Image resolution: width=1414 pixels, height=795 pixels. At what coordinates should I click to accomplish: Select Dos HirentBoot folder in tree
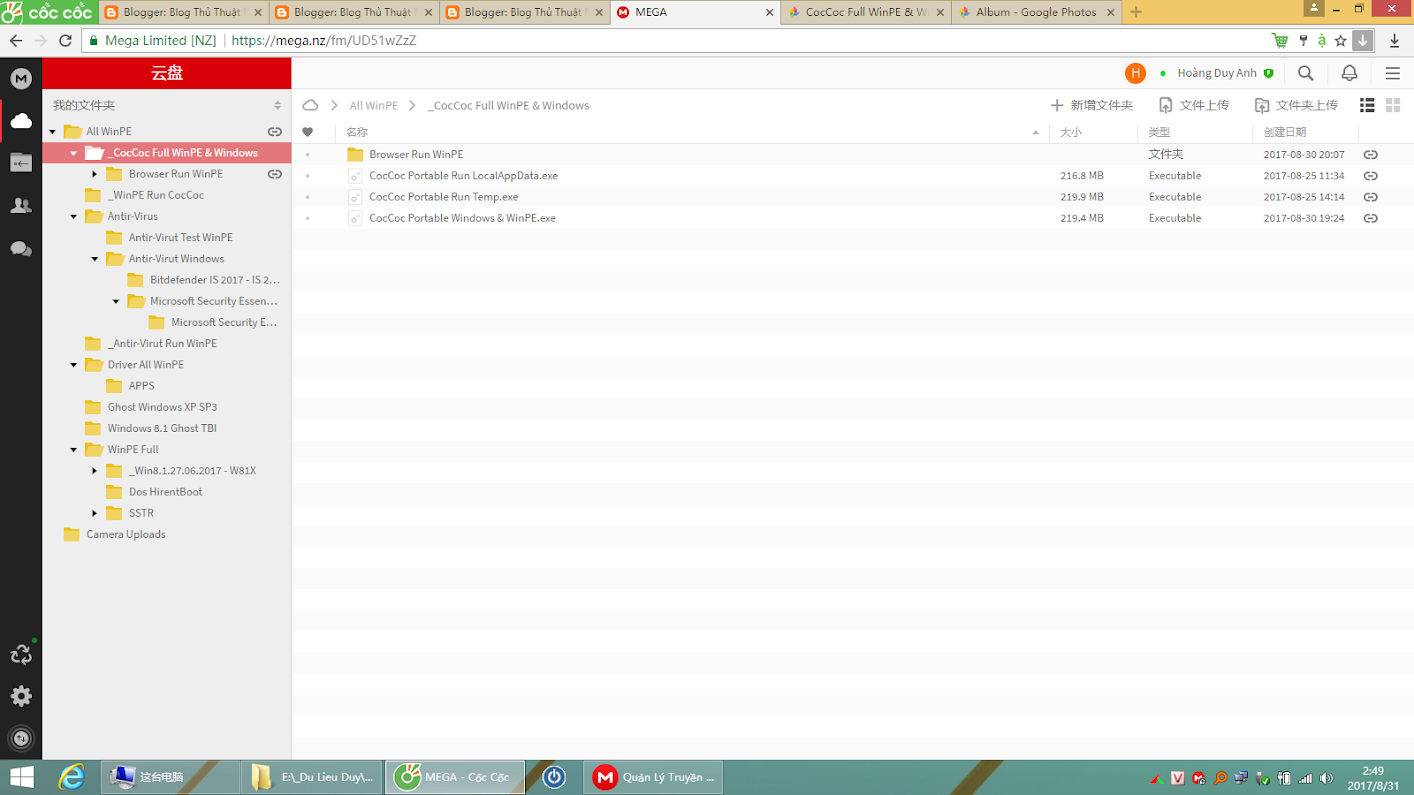click(167, 492)
